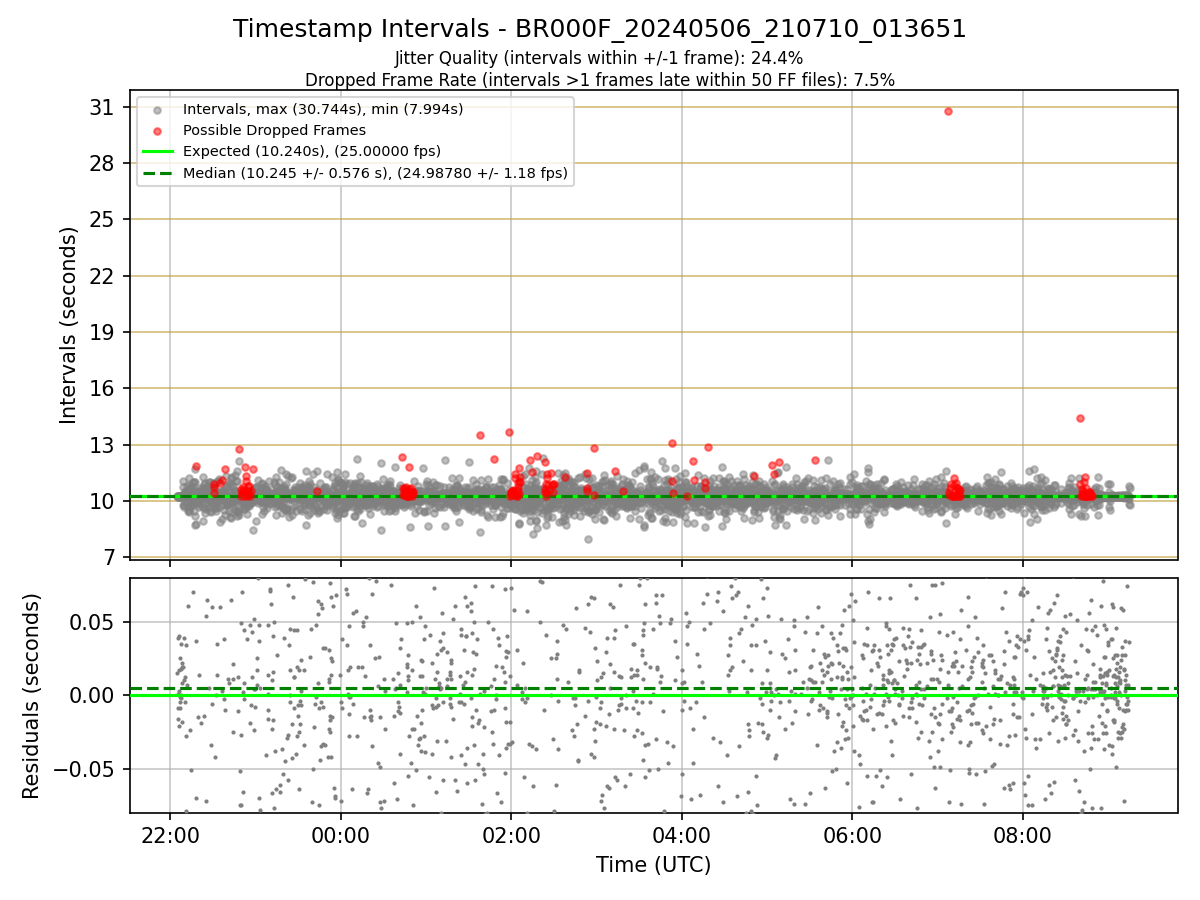This screenshot has height=900, width=1200.
Task: Click the "Residuals (seconds)" y-axis label
Action: (32, 696)
